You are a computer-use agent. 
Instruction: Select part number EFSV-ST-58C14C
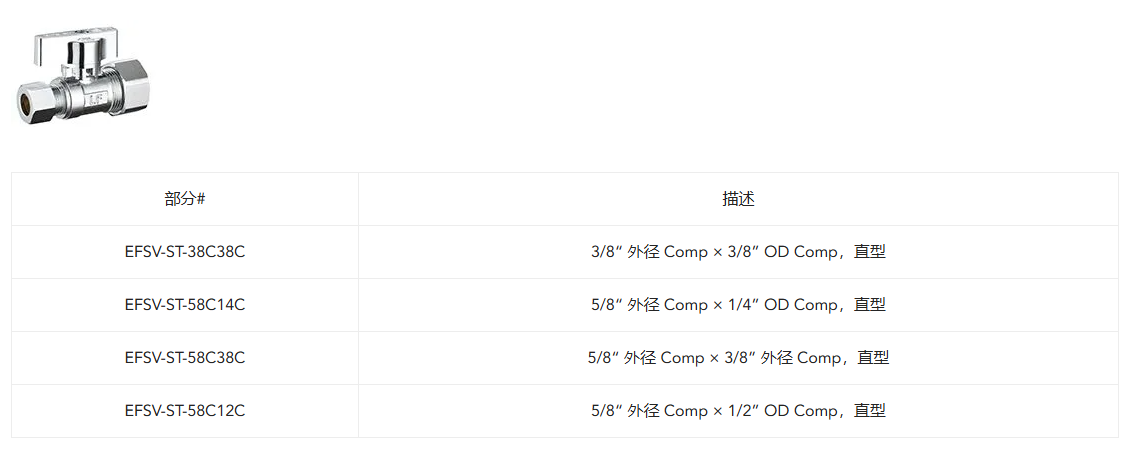(x=185, y=305)
